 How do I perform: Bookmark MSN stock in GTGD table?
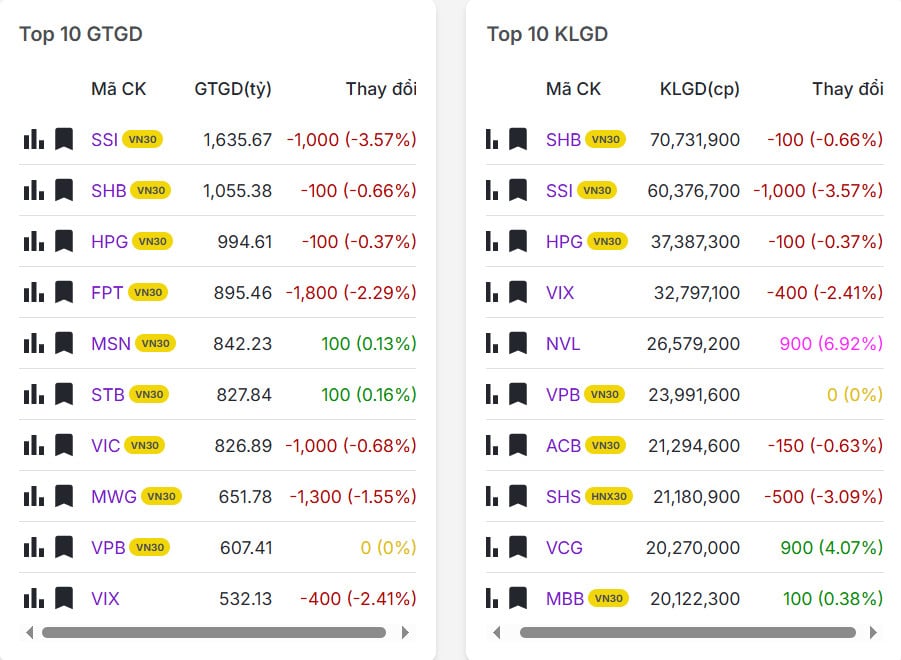tap(64, 343)
